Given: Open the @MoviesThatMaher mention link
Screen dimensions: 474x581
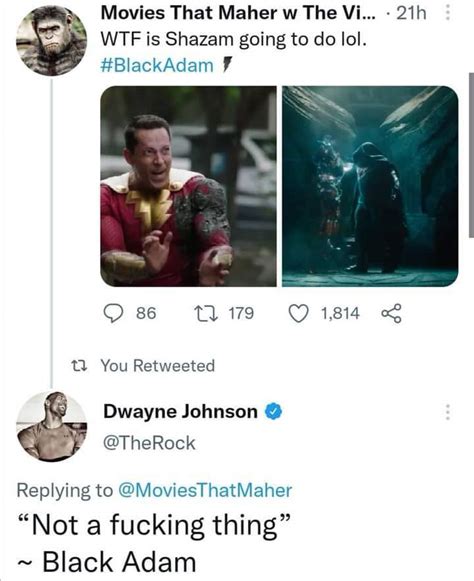Looking at the screenshot, I should point(205,490).
